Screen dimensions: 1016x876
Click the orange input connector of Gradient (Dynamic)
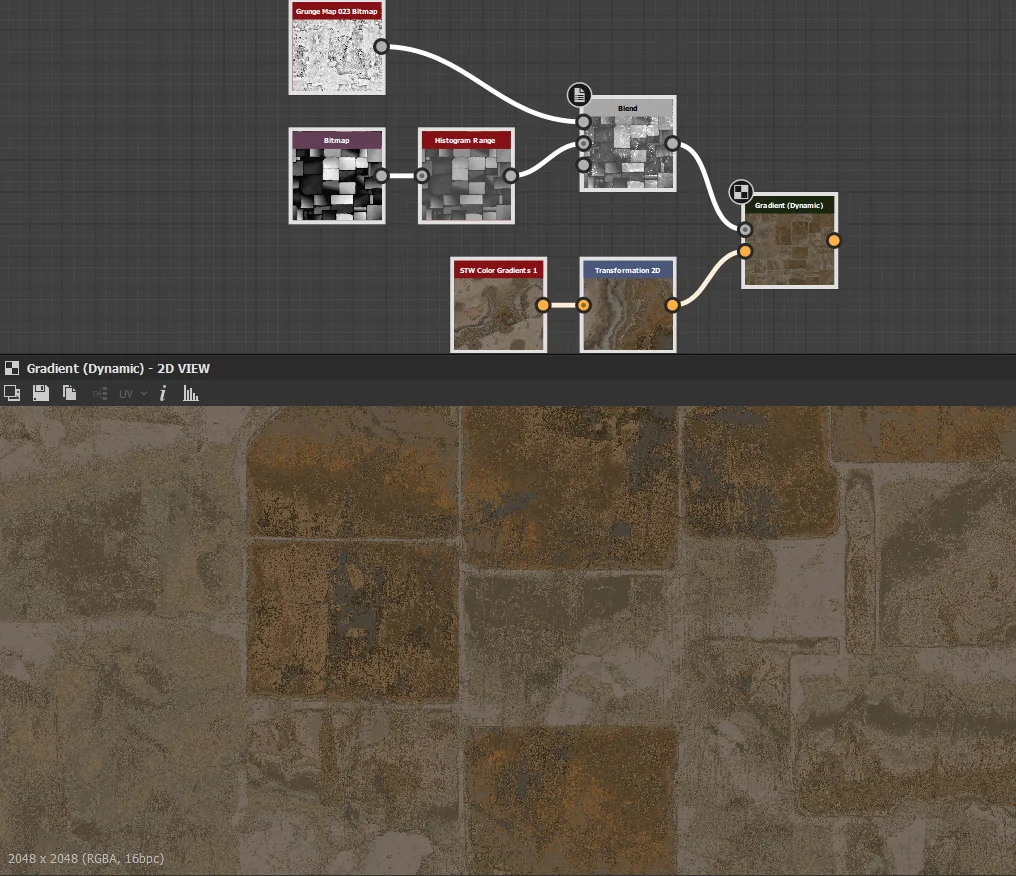[x=745, y=251]
